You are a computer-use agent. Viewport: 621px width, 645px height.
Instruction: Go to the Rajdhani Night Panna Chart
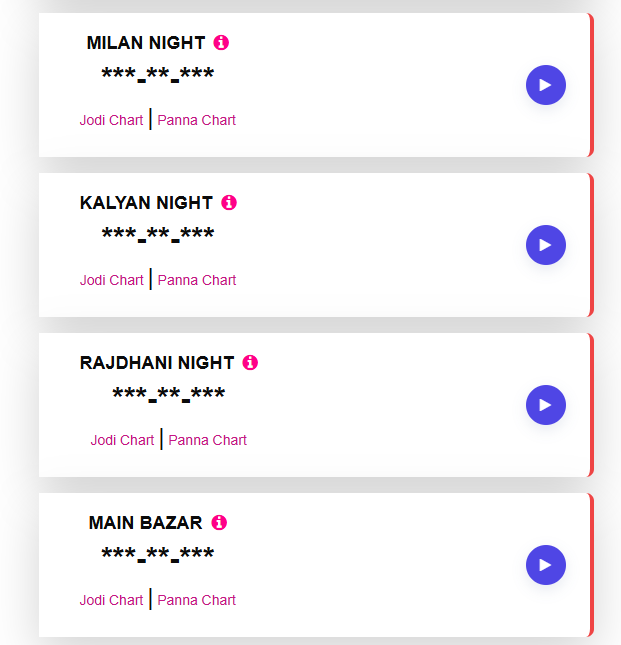(208, 440)
